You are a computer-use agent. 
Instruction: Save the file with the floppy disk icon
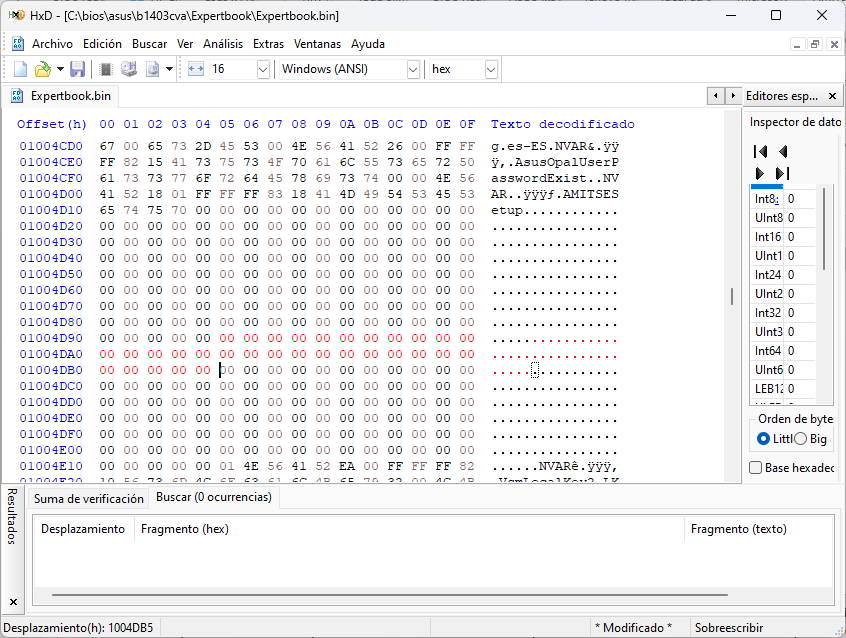(77, 69)
